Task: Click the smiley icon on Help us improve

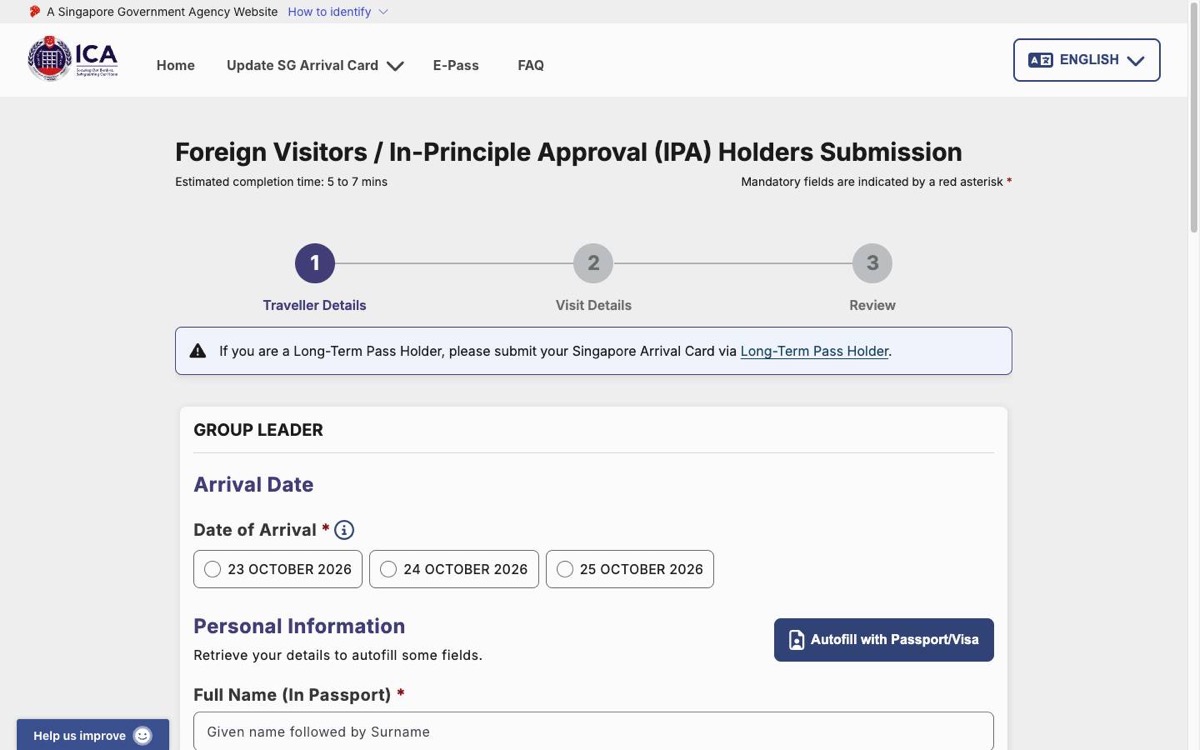Action: pos(143,736)
